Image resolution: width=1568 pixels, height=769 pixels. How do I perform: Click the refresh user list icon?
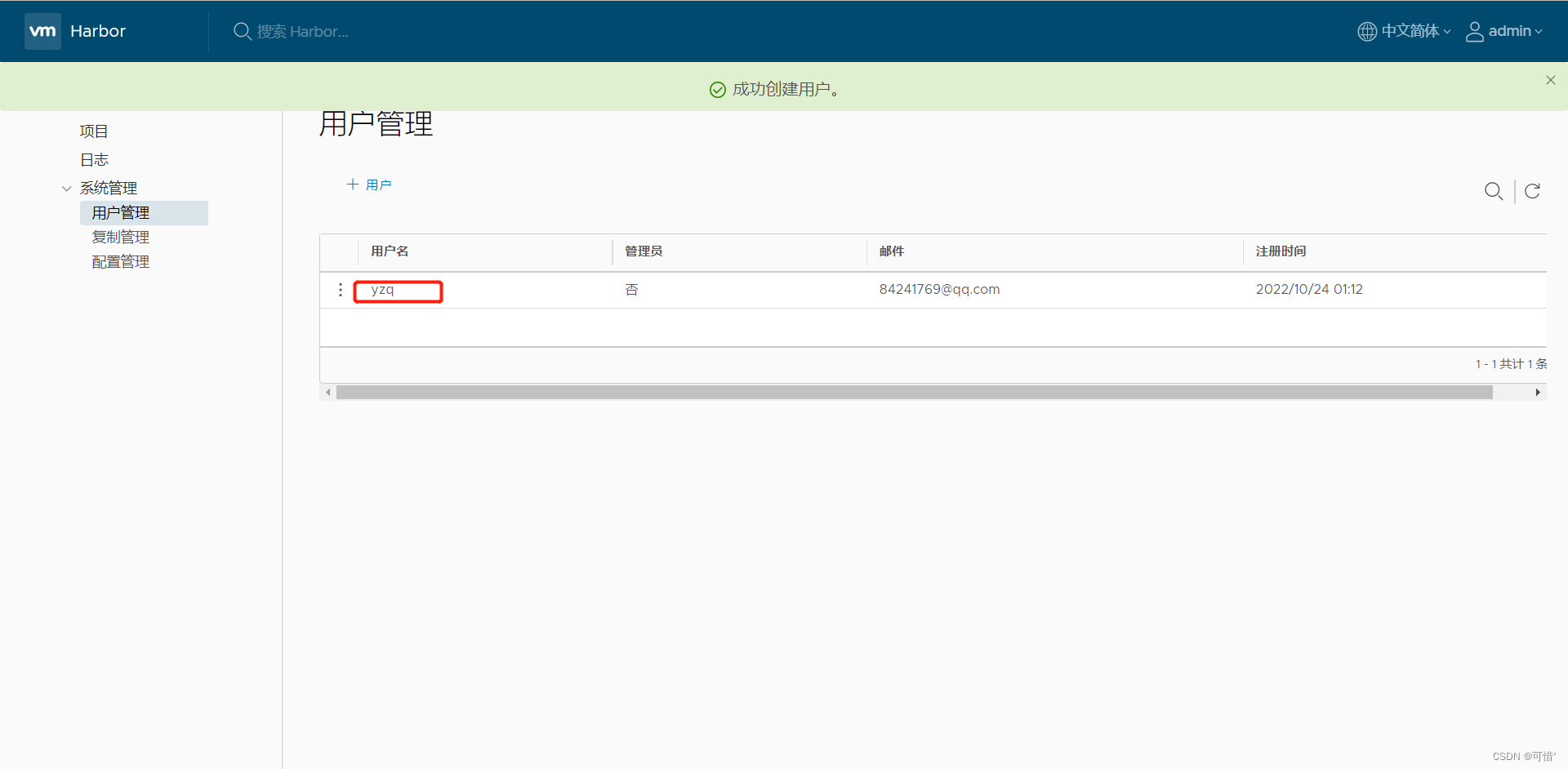pyautogui.click(x=1532, y=191)
